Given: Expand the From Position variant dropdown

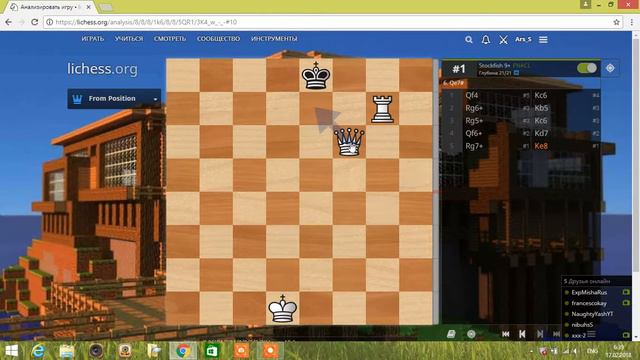Looking at the screenshot, I should click(x=114, y=98).
